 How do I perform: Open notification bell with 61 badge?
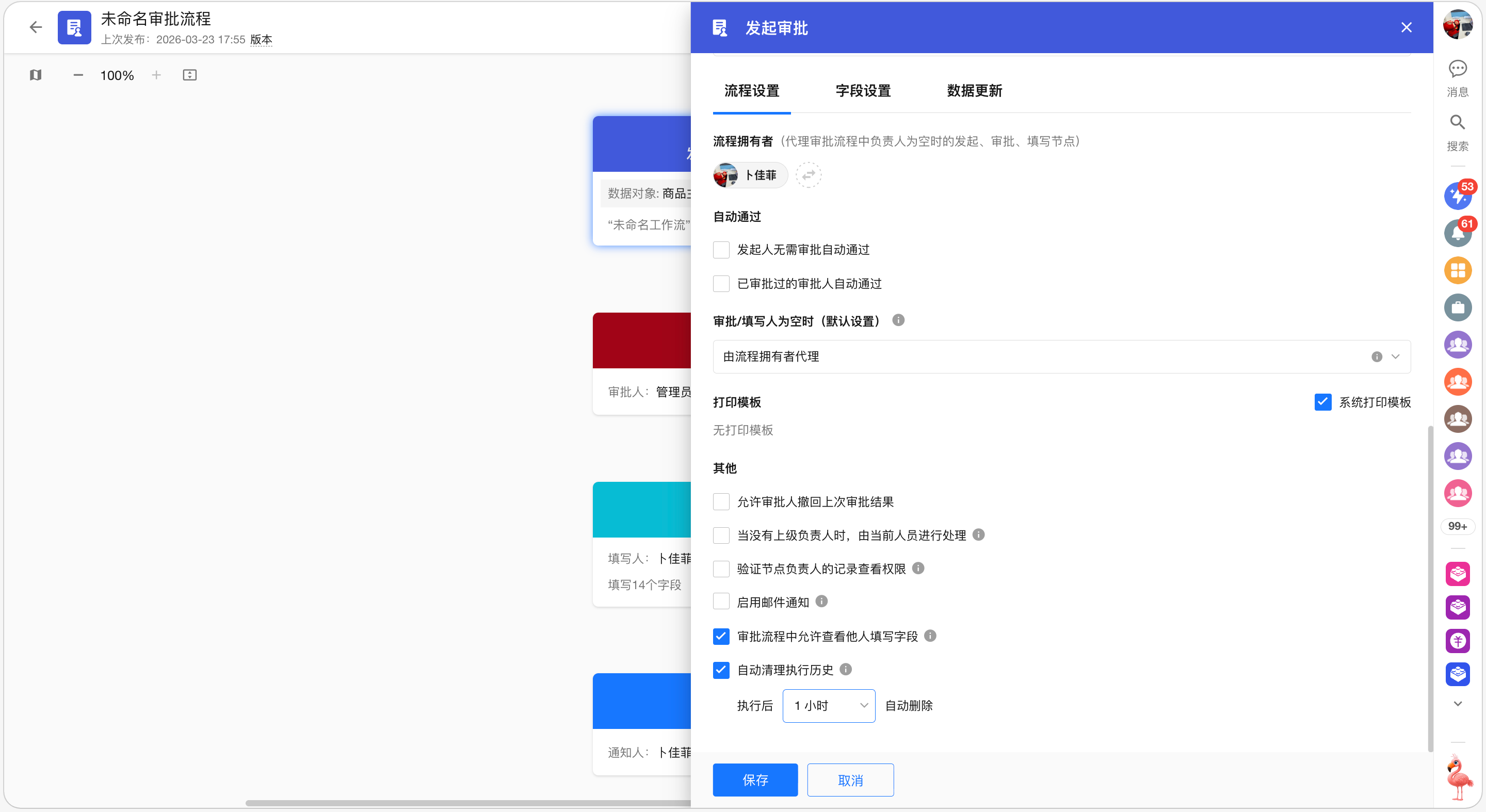pyautogui.click(x=1457, y=234)
